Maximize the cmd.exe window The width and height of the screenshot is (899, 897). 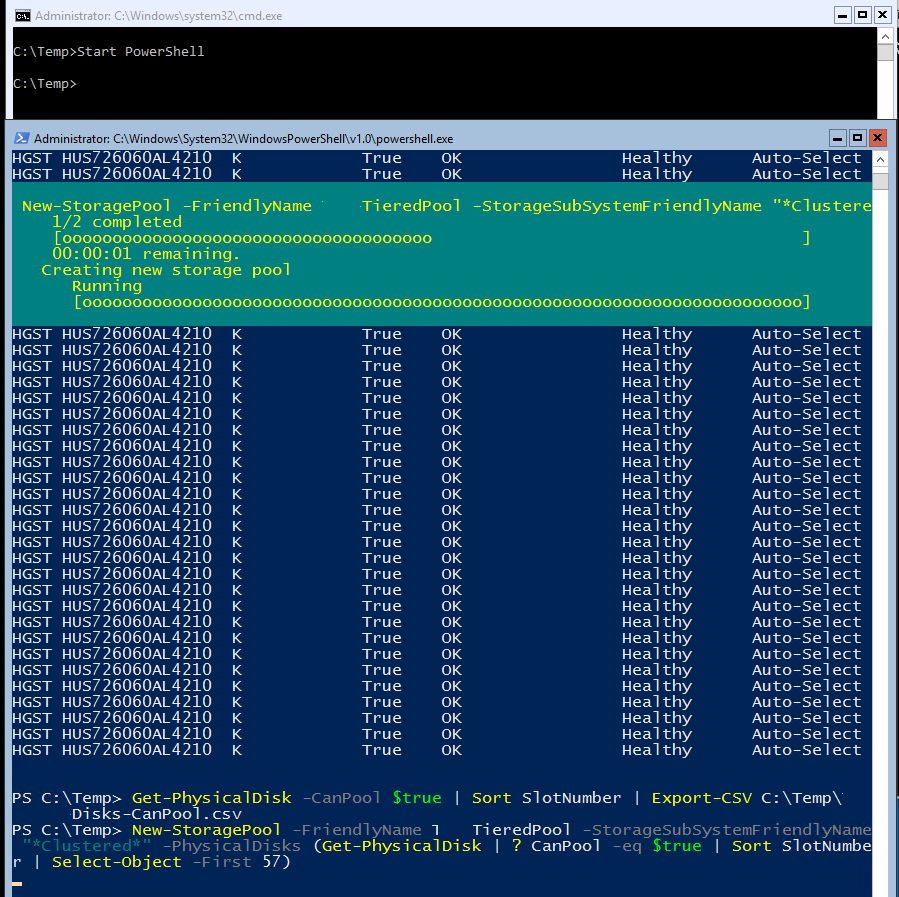[862, 15]
